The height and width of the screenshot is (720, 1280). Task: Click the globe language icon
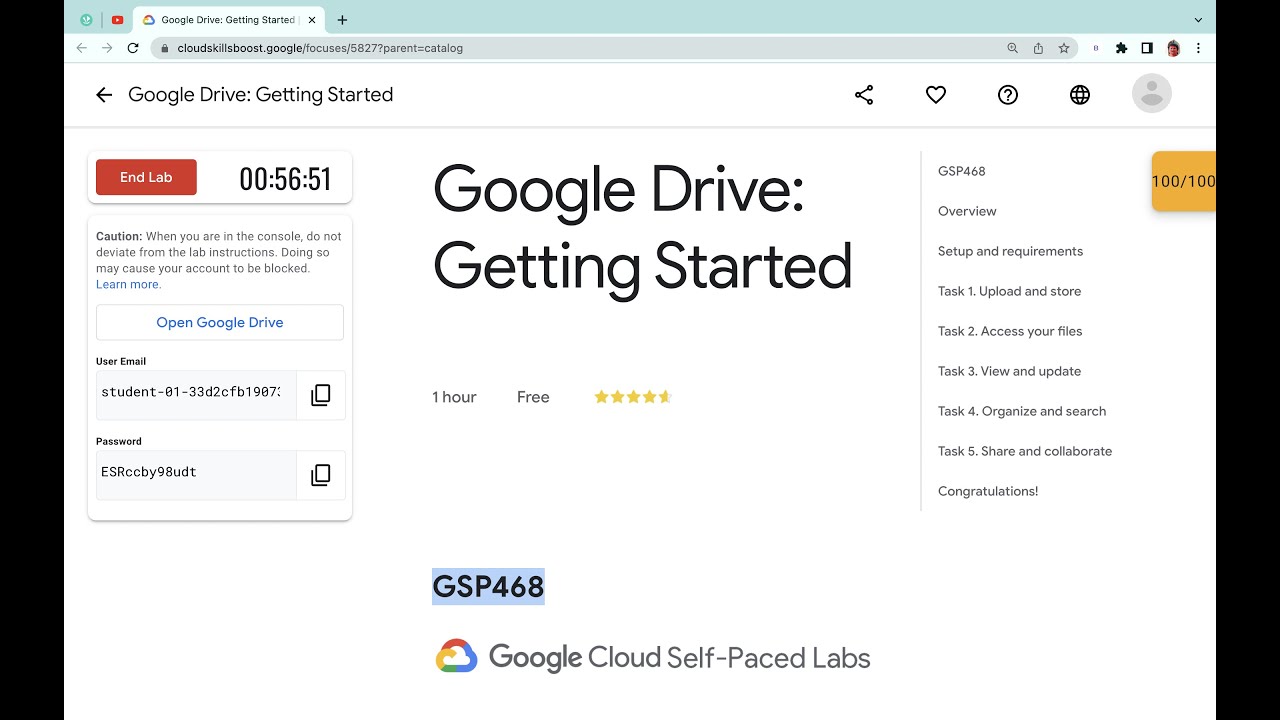(1080, 95)
